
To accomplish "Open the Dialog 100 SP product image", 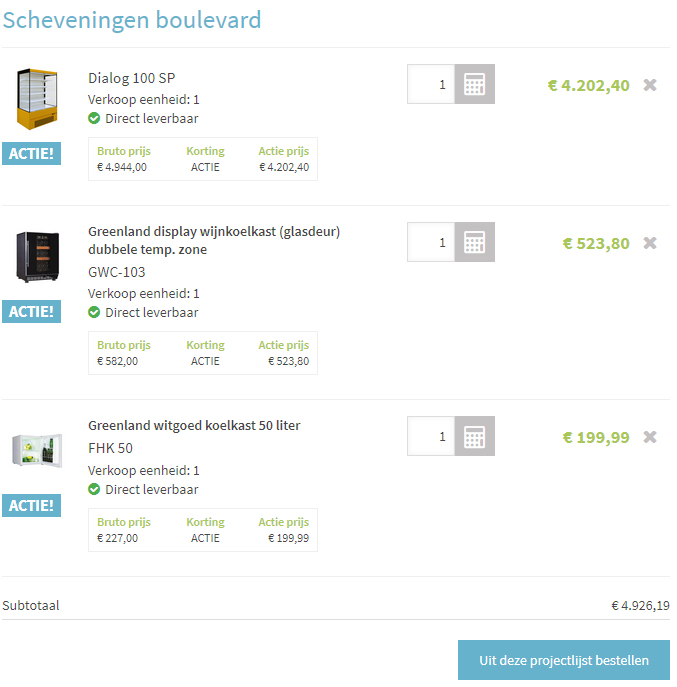I will tap(37, 99).
